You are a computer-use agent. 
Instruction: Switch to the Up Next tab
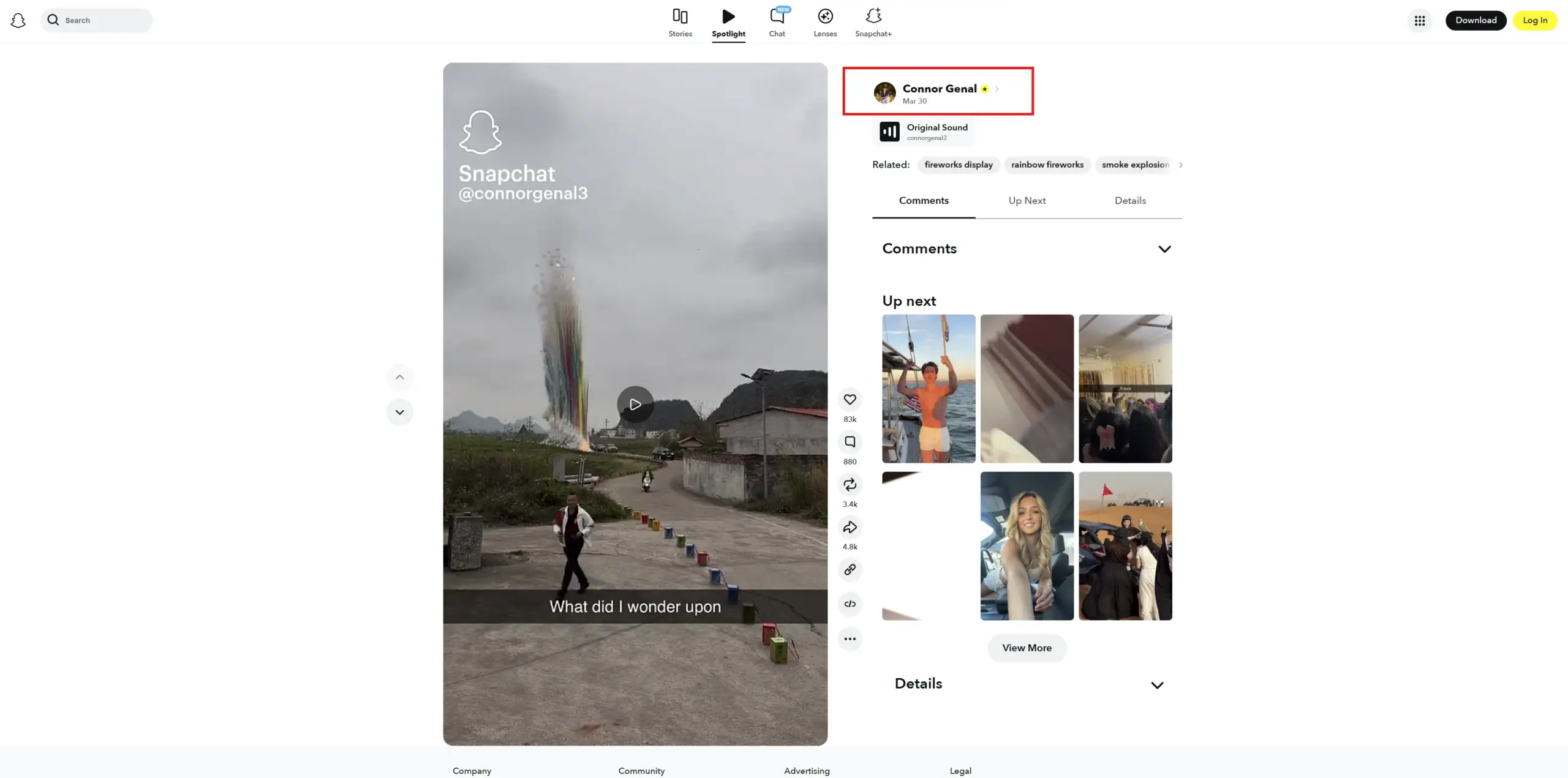pyautogui.click(x=1027, y=201)
